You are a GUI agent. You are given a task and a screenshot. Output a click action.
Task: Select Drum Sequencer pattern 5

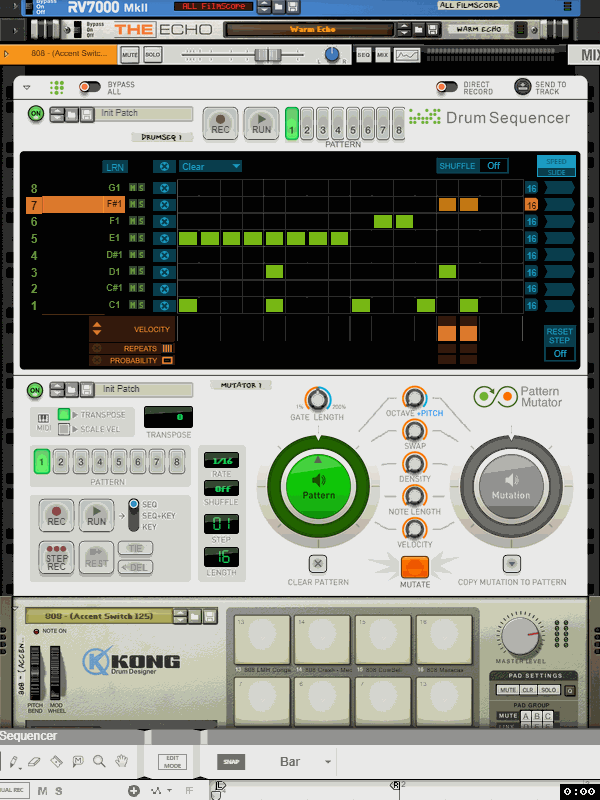click(x=353, y=124)
